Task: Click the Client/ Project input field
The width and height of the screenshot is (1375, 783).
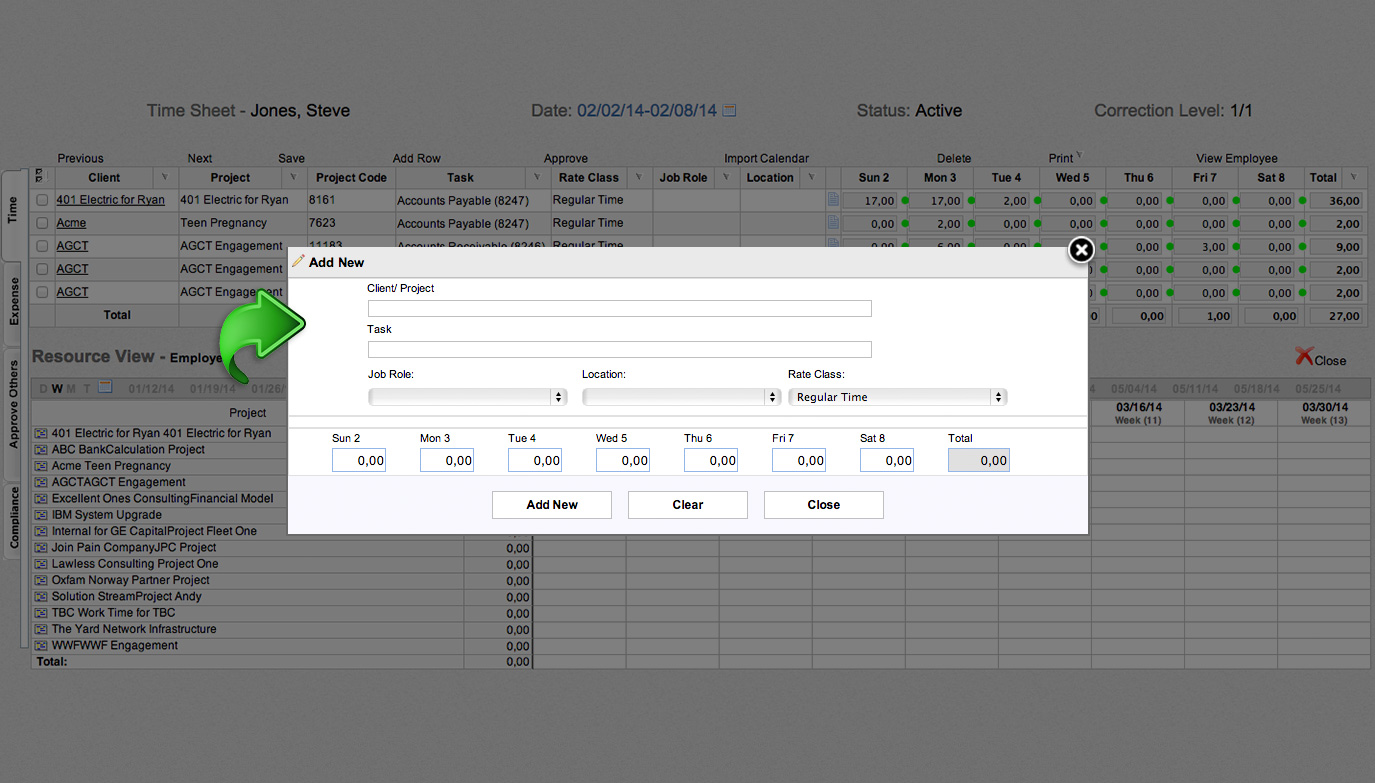Action: [619, 309]
